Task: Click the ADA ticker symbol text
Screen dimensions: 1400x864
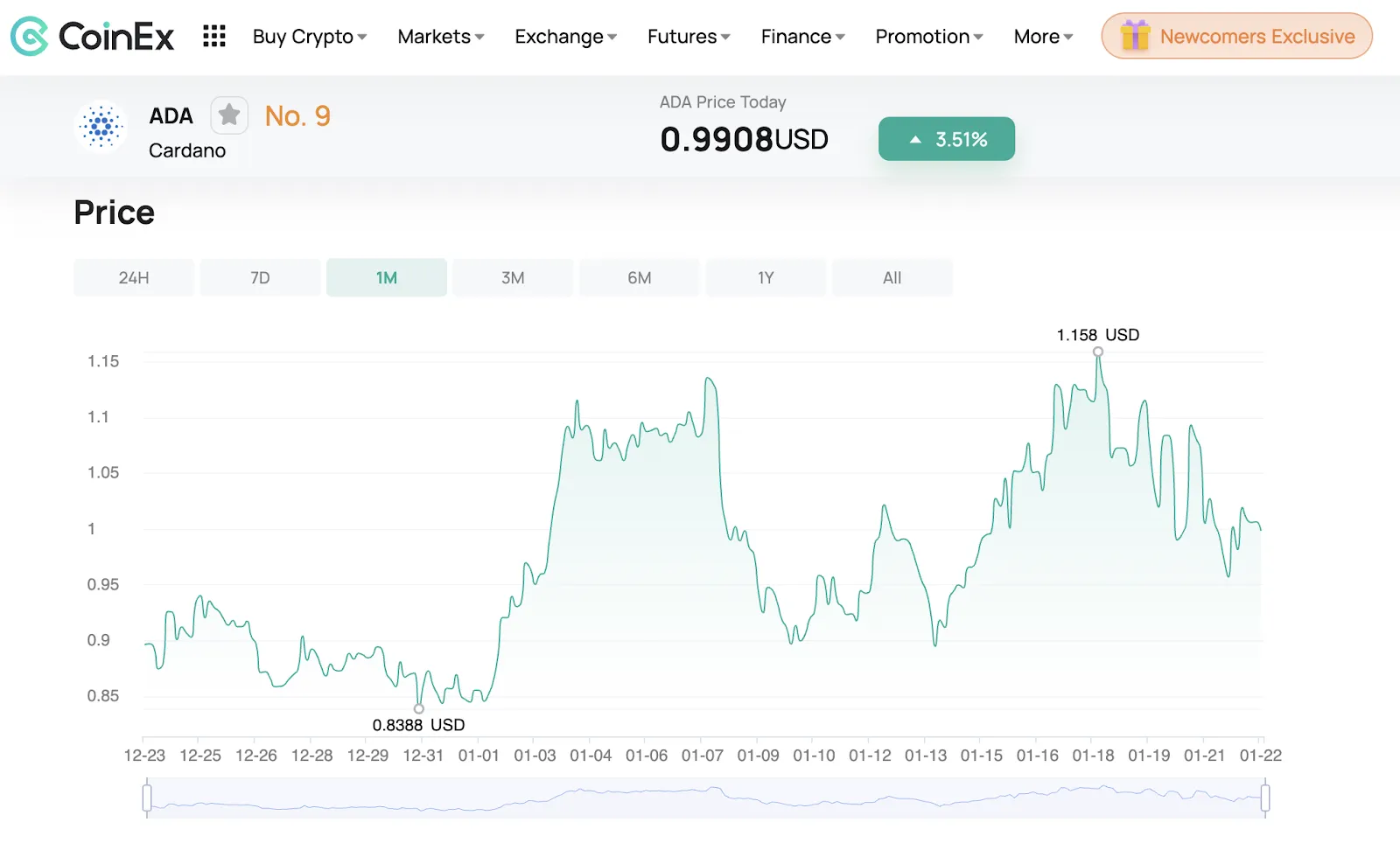Action: point(171,116)
